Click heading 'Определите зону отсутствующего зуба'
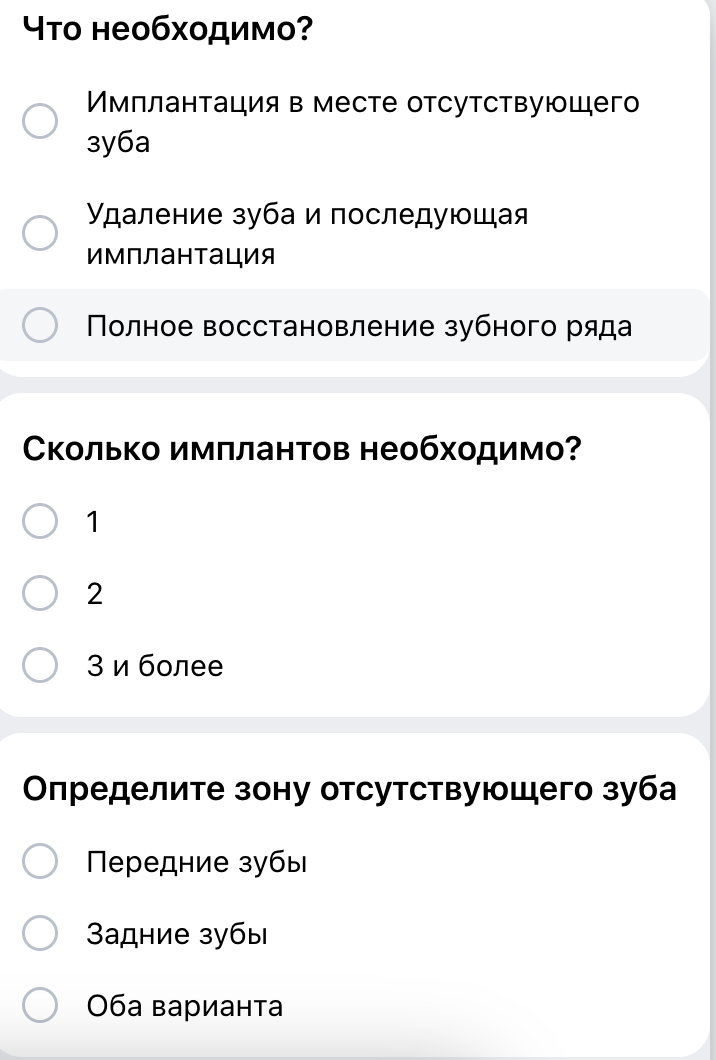Viewport: 716px width, 1060px height. click(x=350, y=789)
